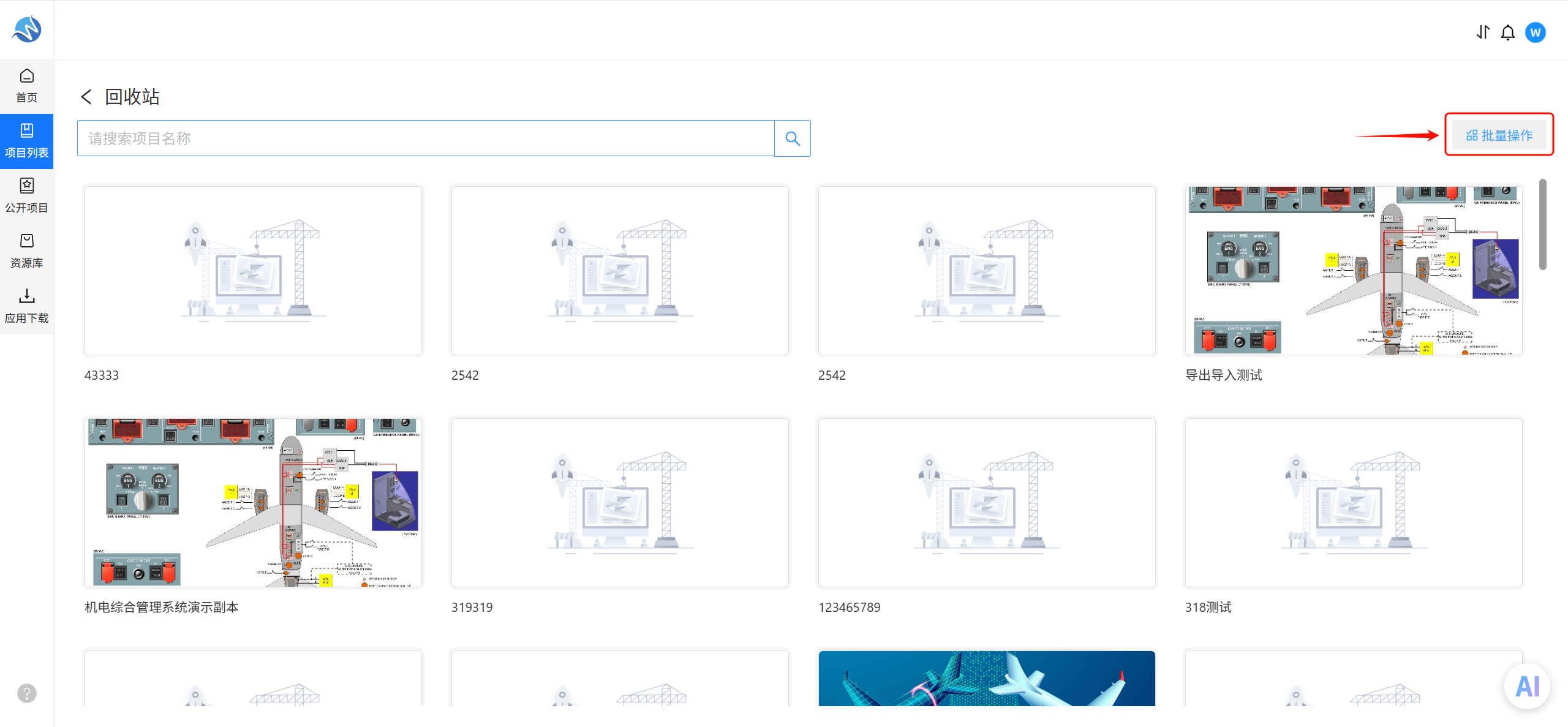Open the 公开项目 section
Image resolution: width=1568 pixels, height=727 pixels.
[26, 196]
